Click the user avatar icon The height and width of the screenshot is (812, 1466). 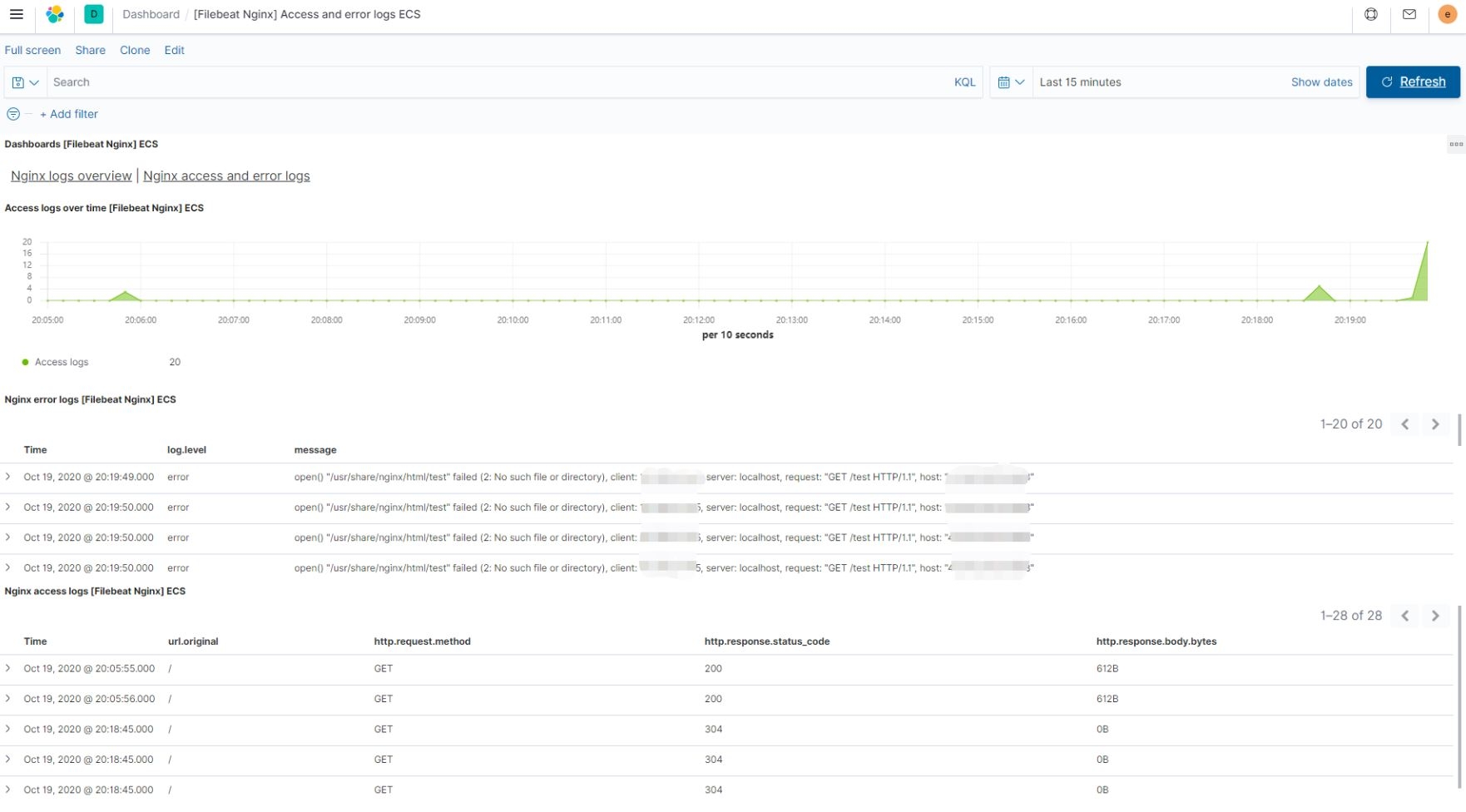(x=1447, y=14)
